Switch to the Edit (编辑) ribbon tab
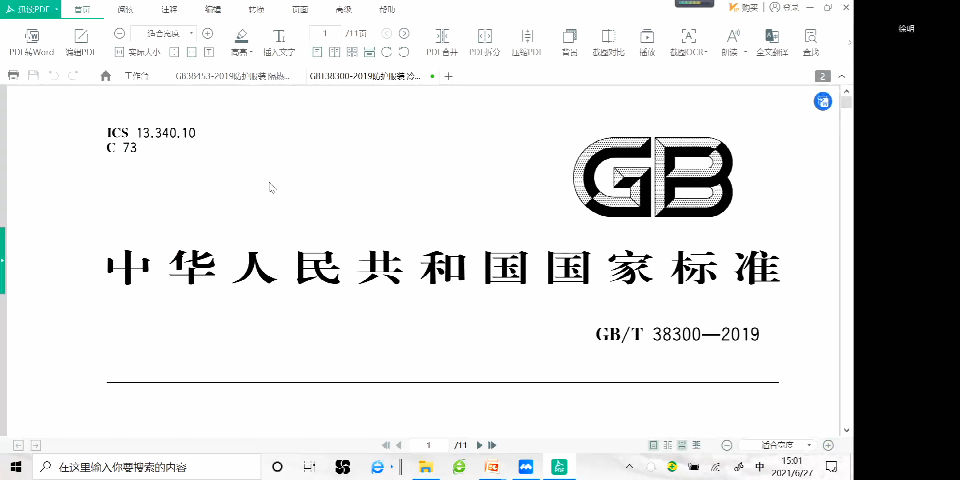Screen dimensions: 960x480 [213, 9]
